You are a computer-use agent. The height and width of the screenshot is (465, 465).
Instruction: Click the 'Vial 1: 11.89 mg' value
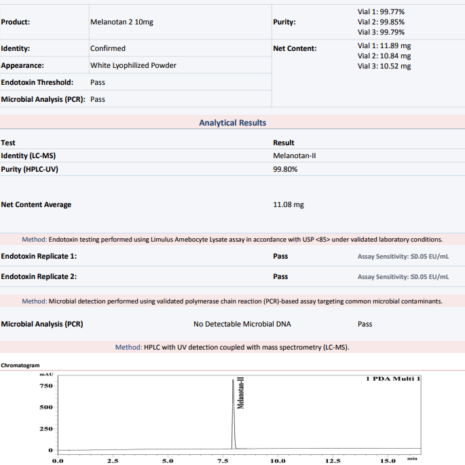tap(384, 46)
